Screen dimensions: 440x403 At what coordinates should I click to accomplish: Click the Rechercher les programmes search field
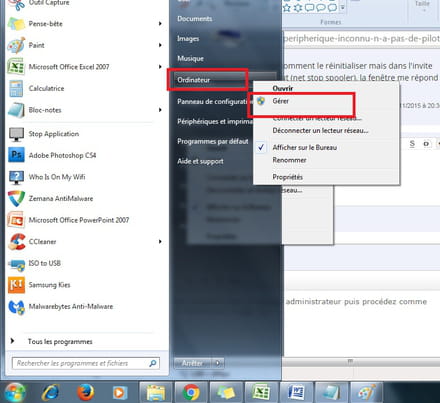pyautogui.click(x=86, y=363)
